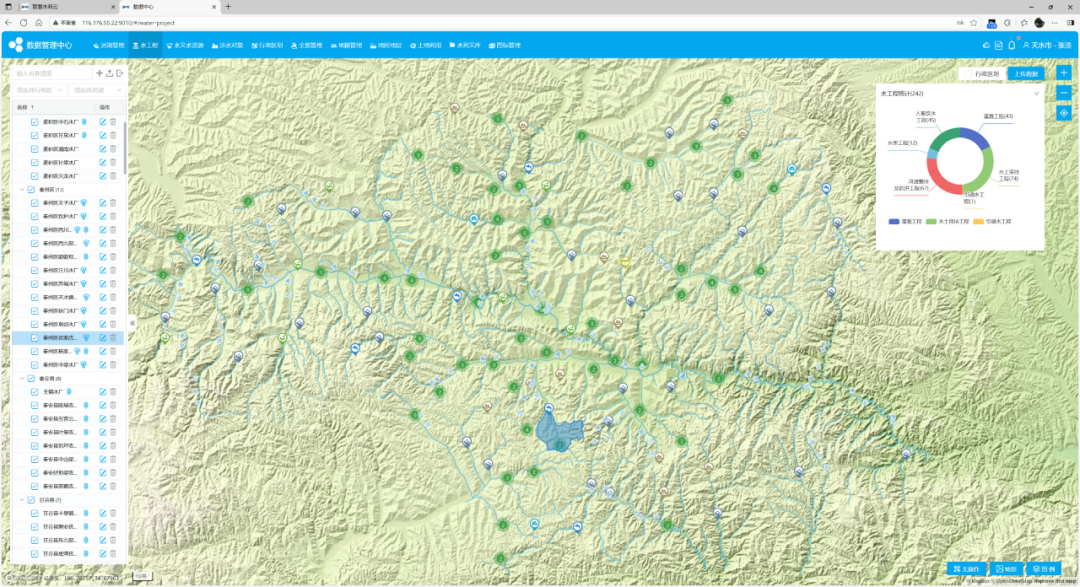Toggle the 甘谷县 group checkbox
The width and height of the screenshot is (1080, 587).
pyautogui.click(x=31, y=500)
